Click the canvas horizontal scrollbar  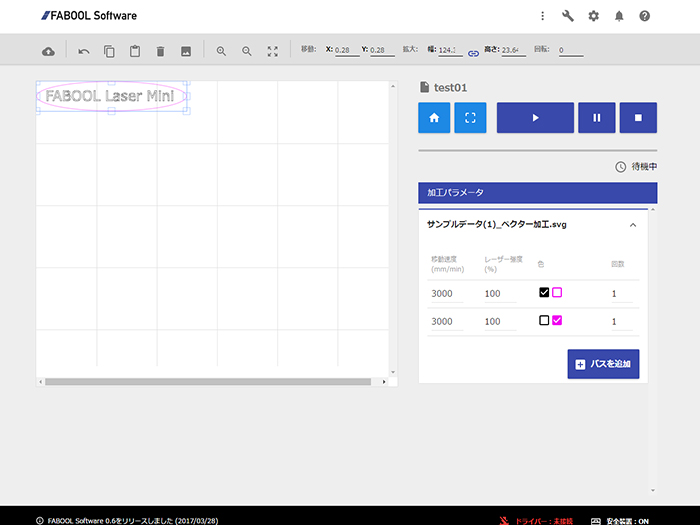click(x=208, y=382)
